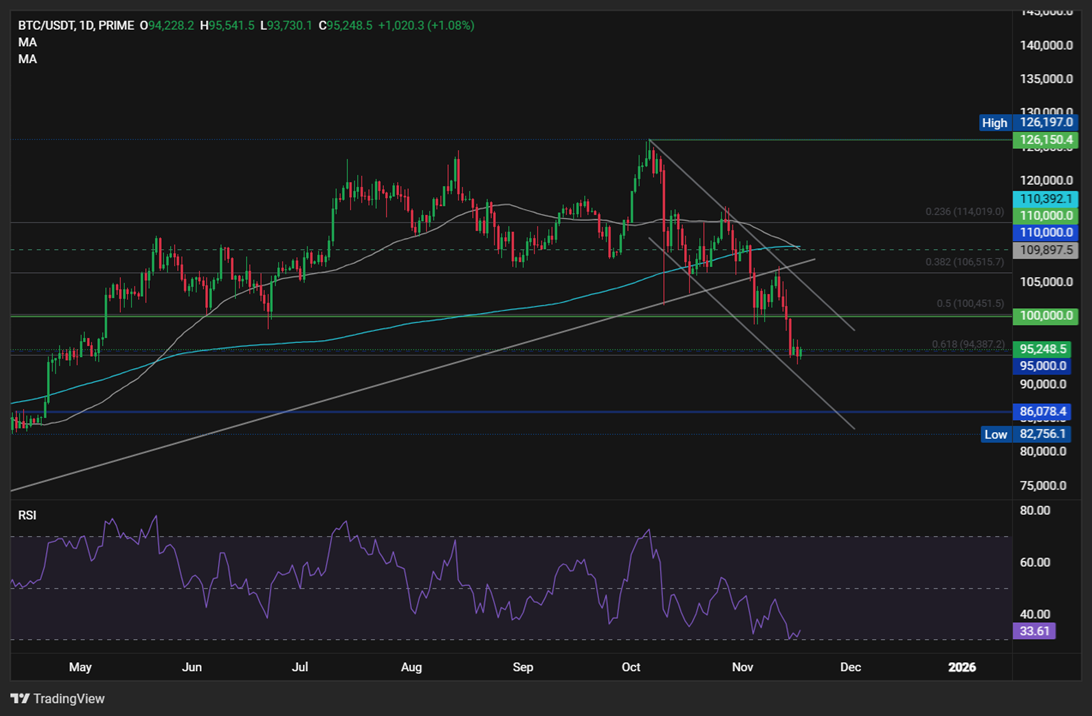Viewport: 1092px width, 716px height.
Task: Click Oct on the time axis
Action: tap(631, 667)
